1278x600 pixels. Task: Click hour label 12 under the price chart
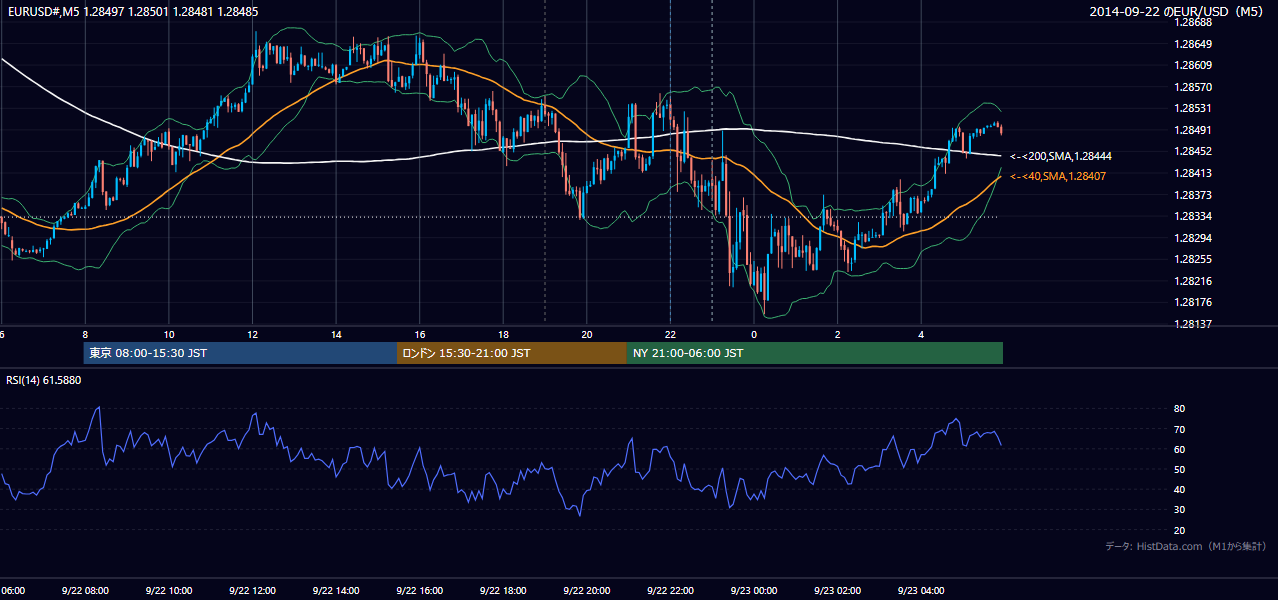tap(253, 334)
